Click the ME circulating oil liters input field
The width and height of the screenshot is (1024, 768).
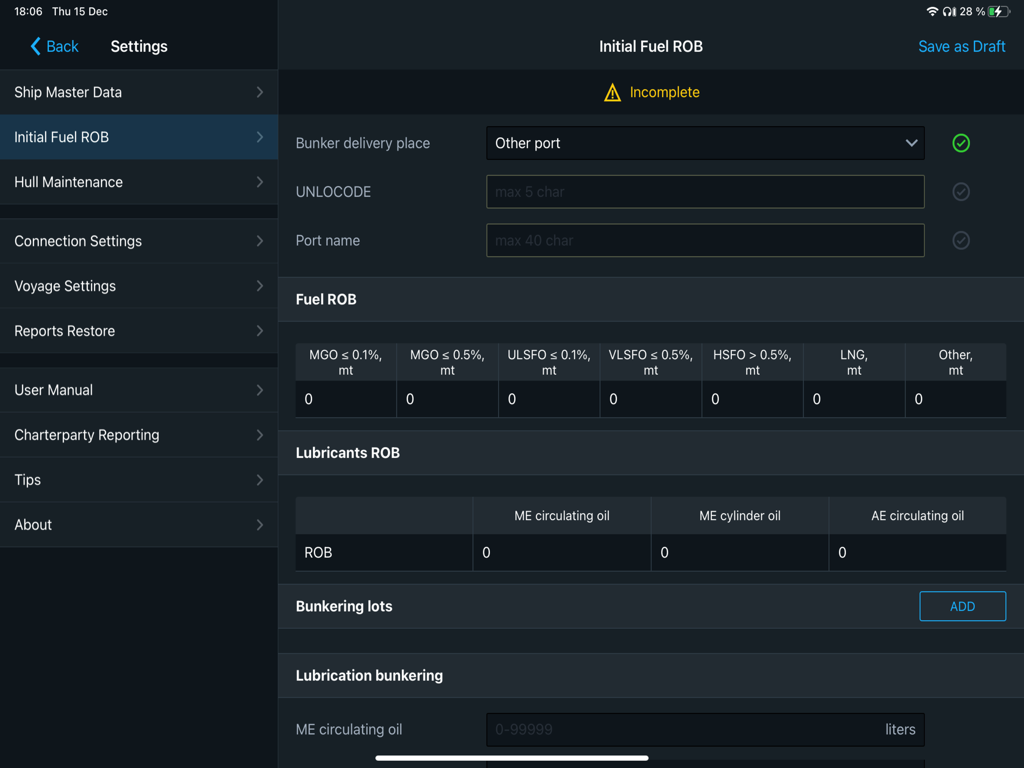[x=705, y=729]
